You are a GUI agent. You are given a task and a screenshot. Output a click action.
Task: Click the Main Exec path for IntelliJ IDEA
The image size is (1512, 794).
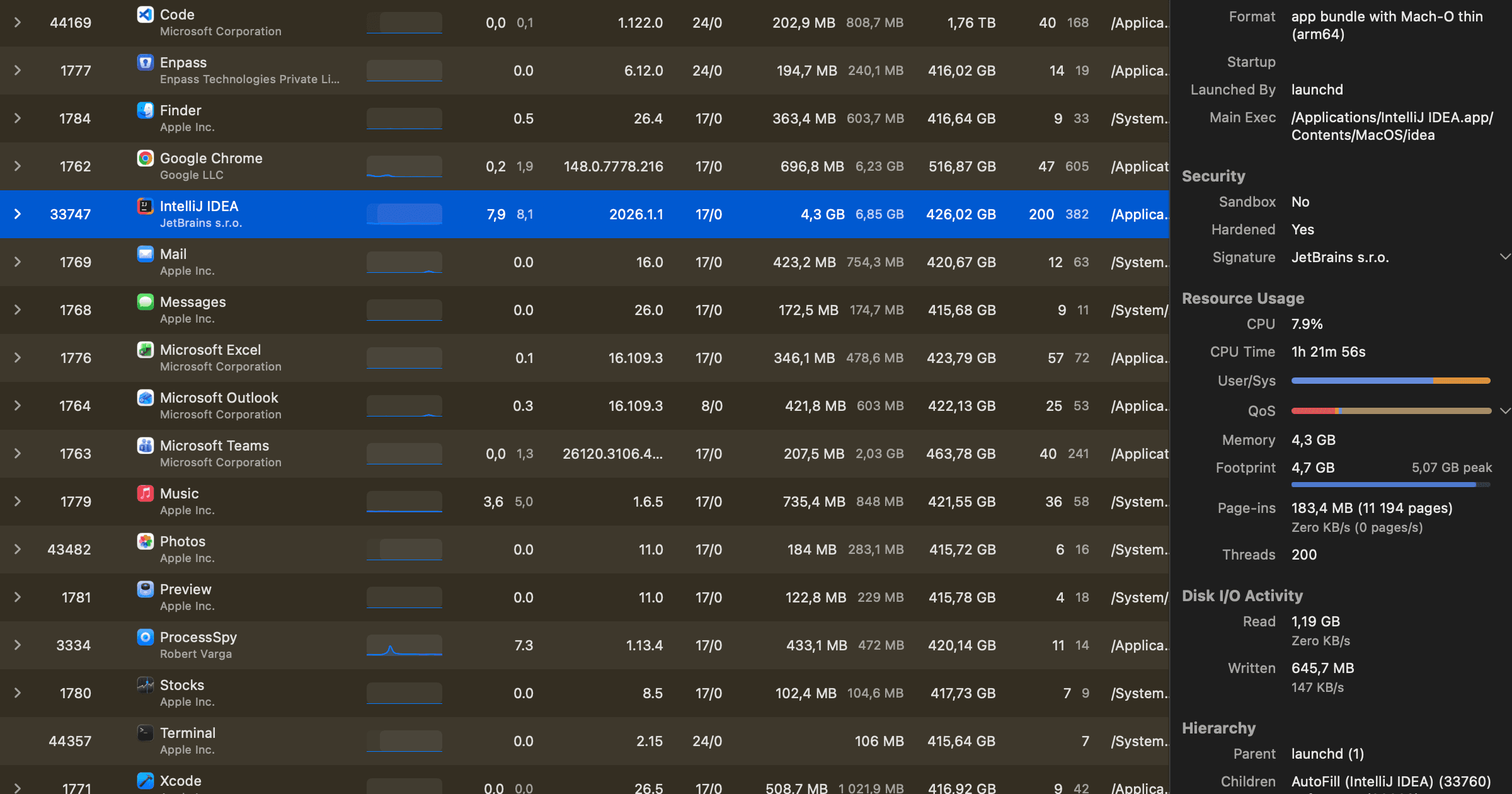coord(1392,126)
